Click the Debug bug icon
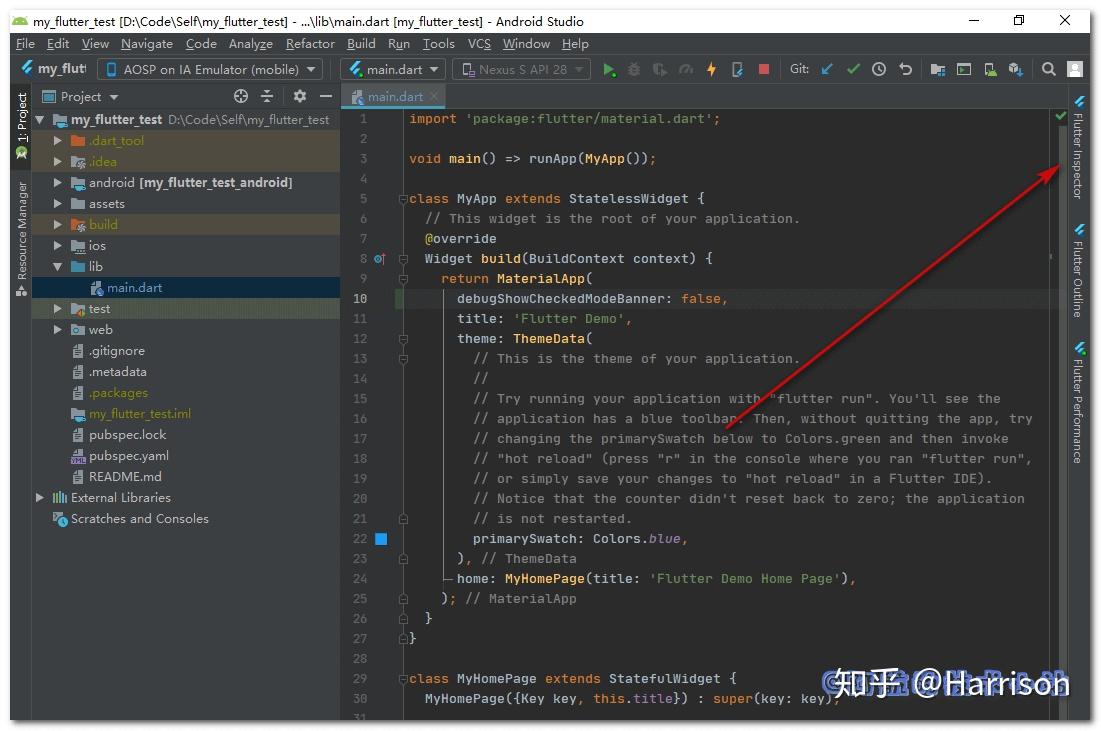Screen dimensions: 1101x731 634,70
